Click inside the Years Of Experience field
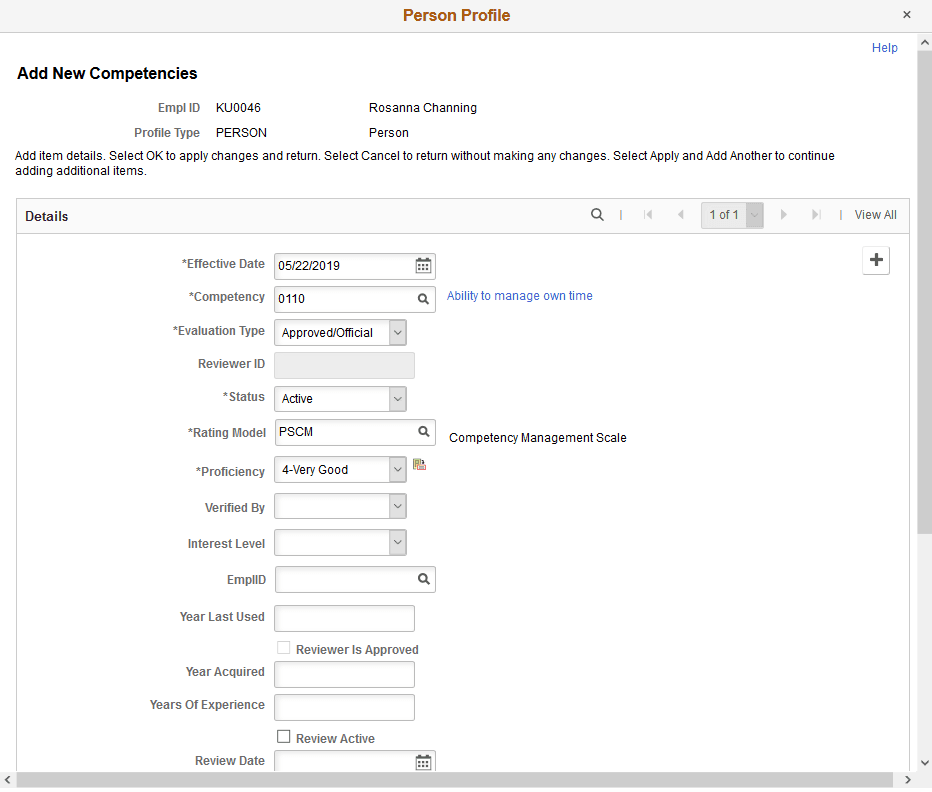932x792 pixels. click(344, 707)
